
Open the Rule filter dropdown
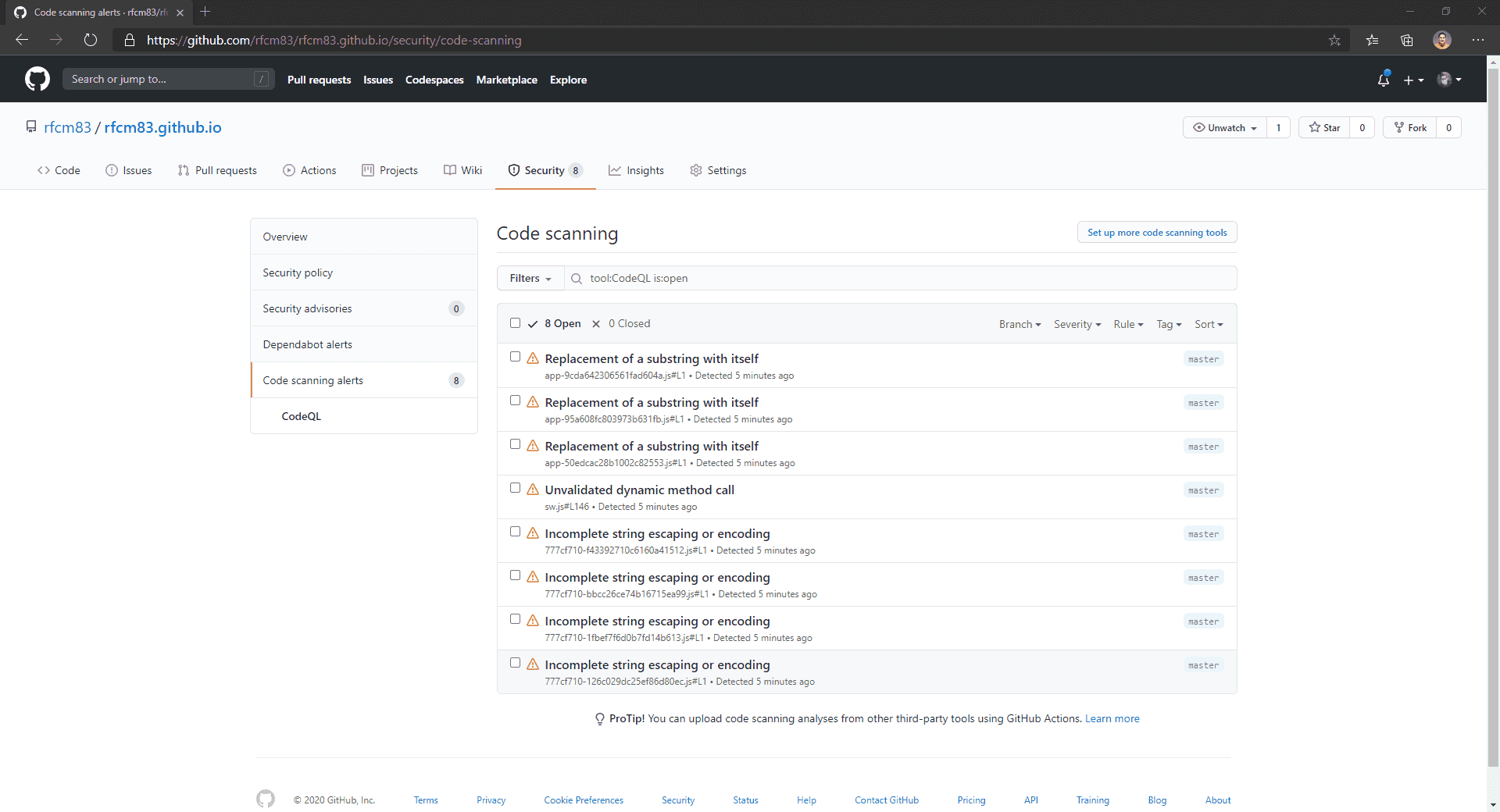click(1128, 324)
